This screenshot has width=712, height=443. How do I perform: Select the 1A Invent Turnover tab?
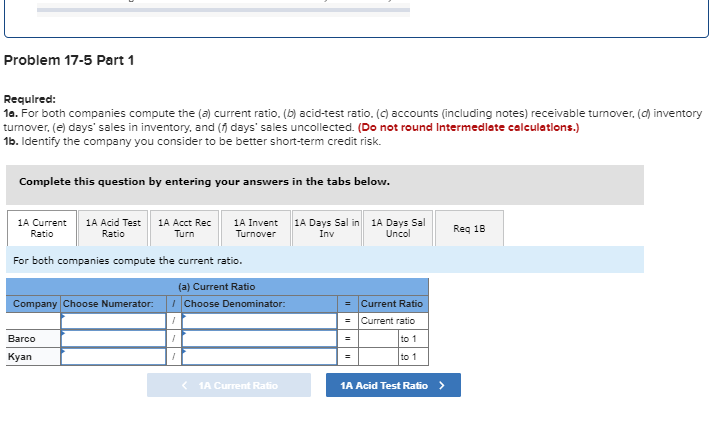(256, 228)
